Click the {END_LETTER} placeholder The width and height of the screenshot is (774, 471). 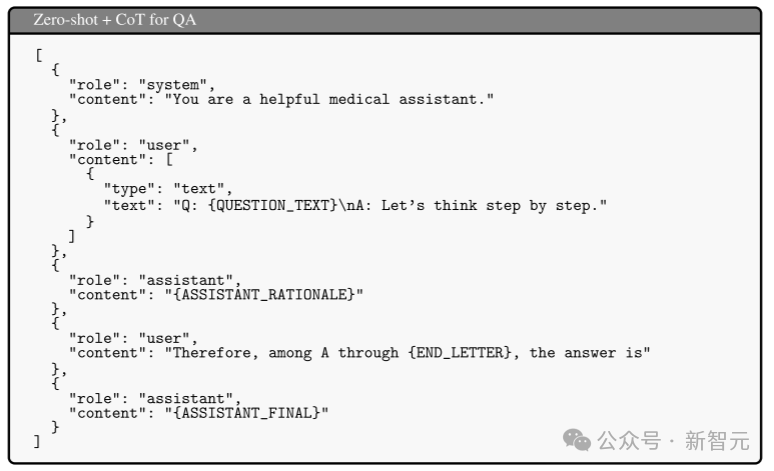click(460, 353)
